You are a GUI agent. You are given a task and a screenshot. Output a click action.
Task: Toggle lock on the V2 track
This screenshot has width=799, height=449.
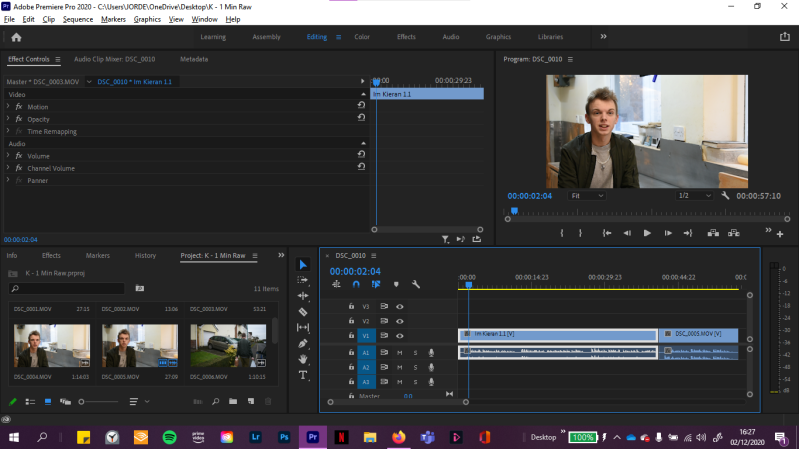tap(351, 321)
